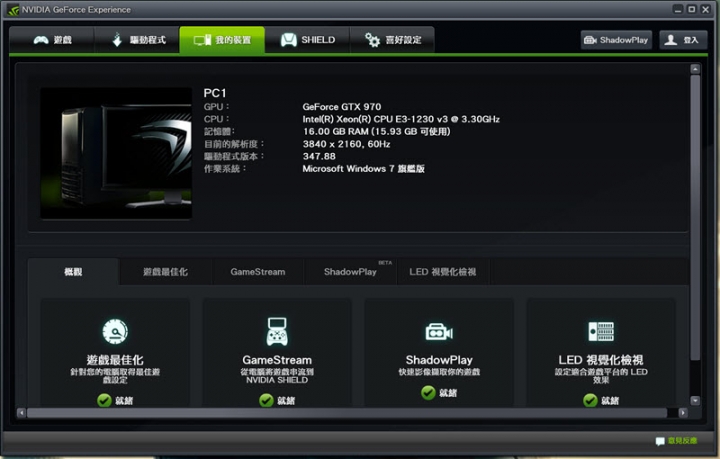
Task: Click the LED 視覺化檢視 card title
Action: point(601,360)
